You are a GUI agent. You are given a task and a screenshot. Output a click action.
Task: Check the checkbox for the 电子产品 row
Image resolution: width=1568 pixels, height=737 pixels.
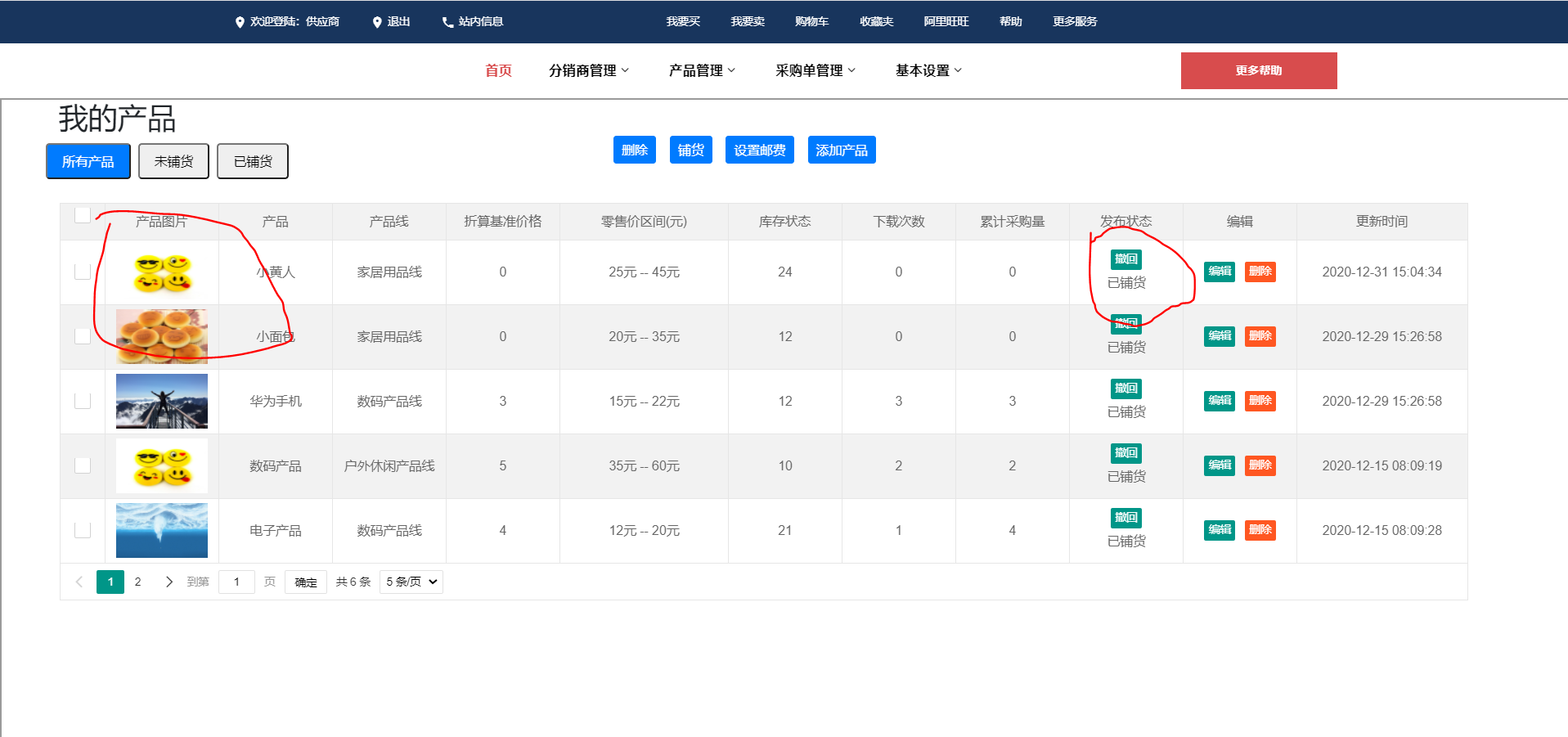[x=82, y=529]
